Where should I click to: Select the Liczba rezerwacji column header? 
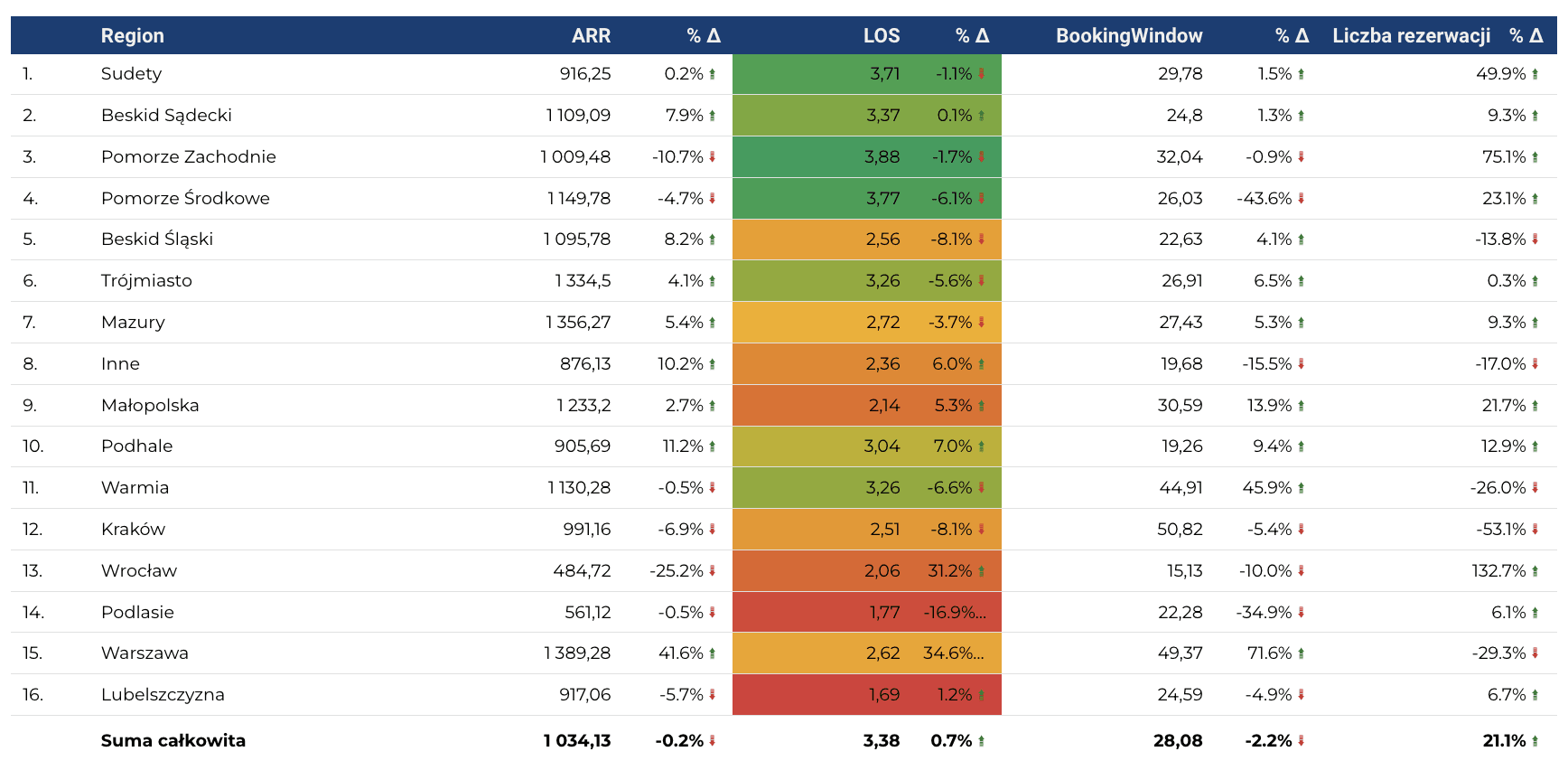1412,36
